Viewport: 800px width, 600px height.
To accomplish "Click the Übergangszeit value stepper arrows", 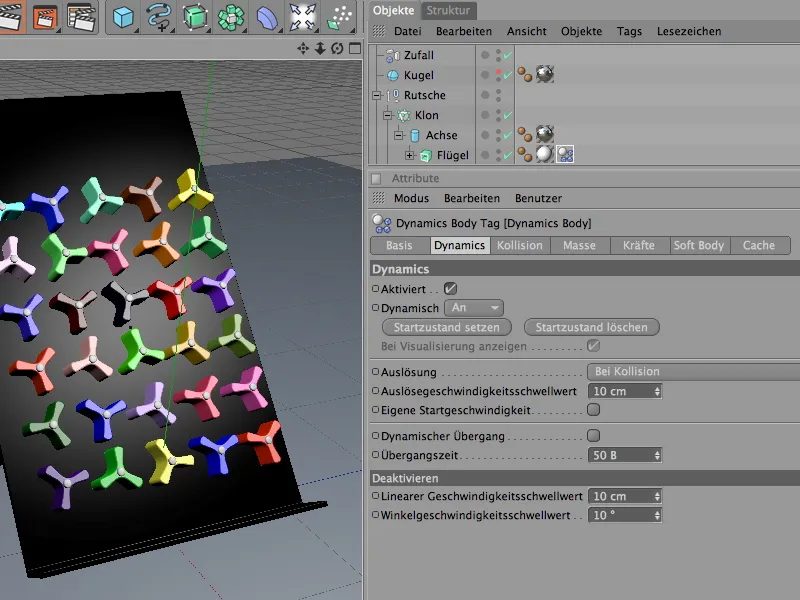I will click(656, 455).
